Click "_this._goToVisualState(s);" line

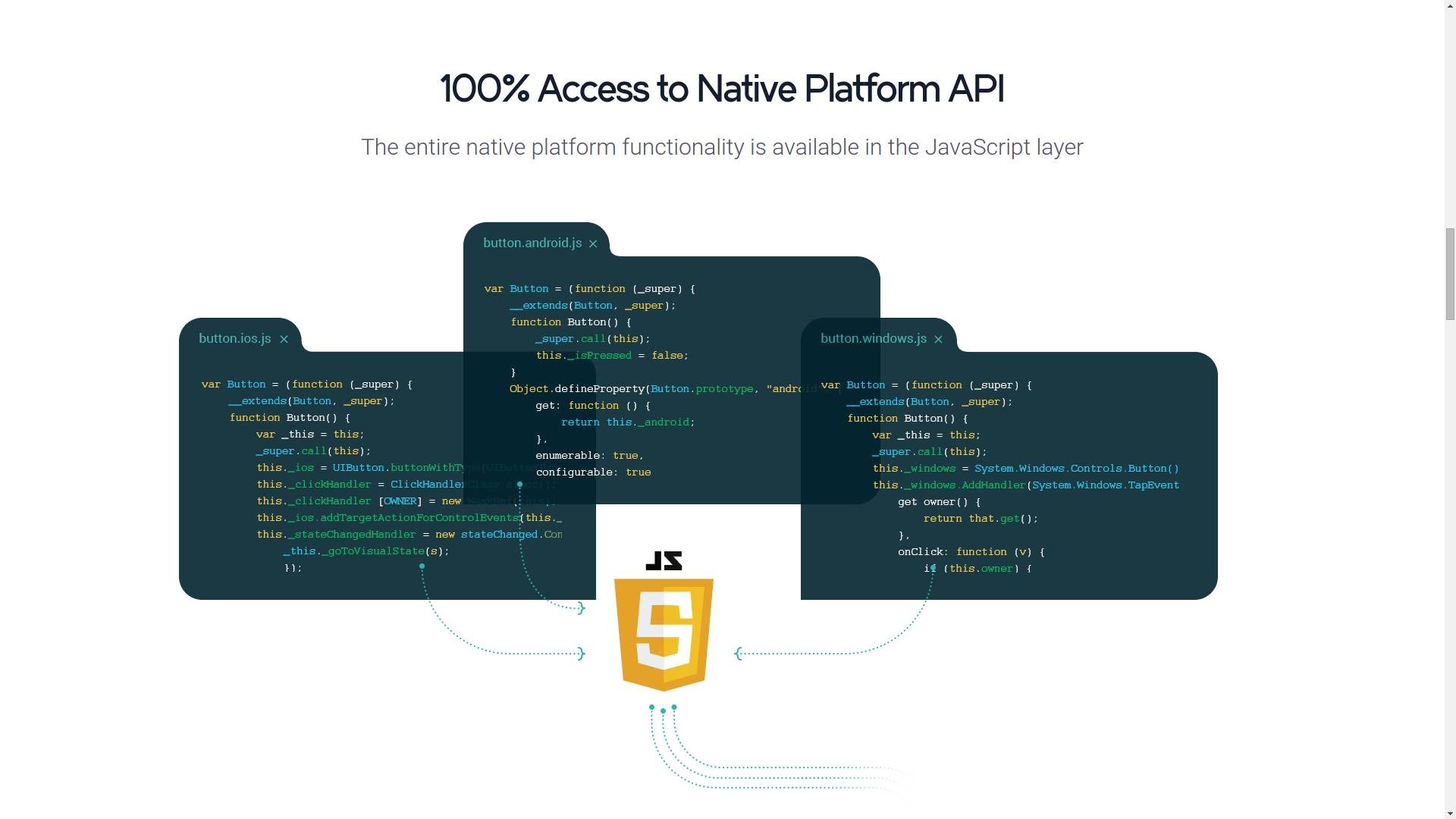tap(366, 551)
